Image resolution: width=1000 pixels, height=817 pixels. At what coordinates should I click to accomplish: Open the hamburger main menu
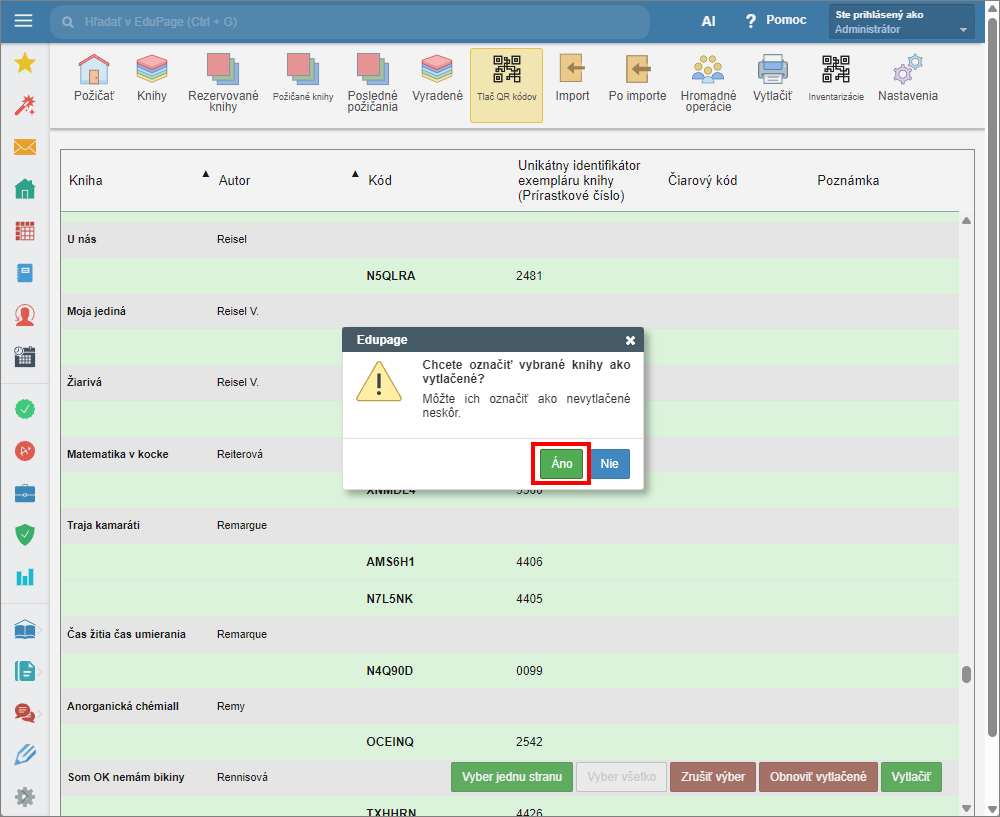[x=23, y=21]
